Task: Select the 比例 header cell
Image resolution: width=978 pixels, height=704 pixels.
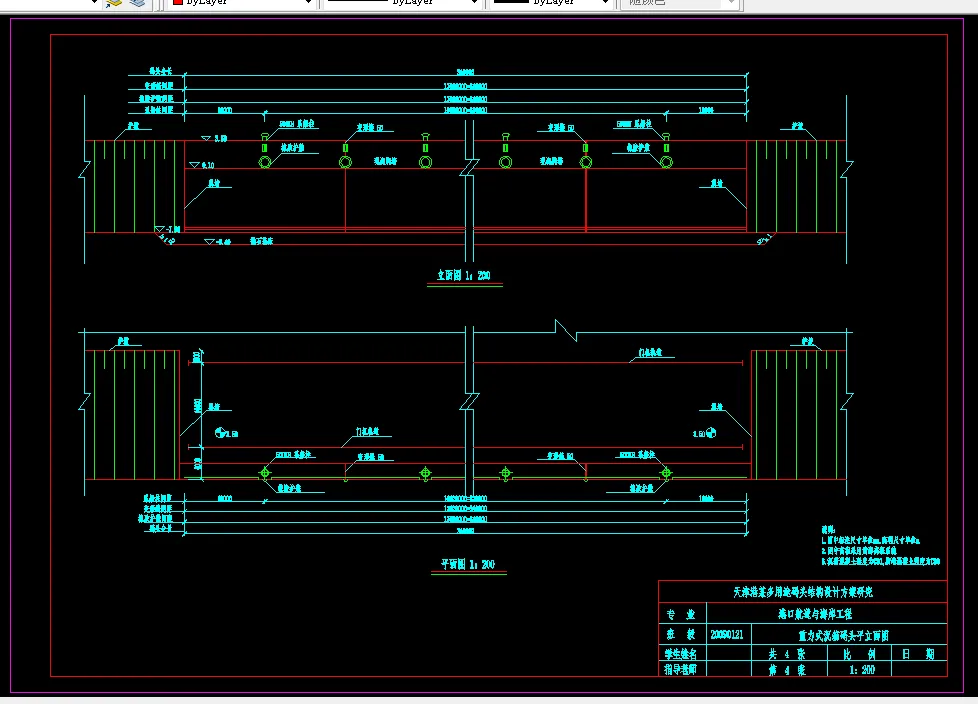Action: click(x=859, y=654)
